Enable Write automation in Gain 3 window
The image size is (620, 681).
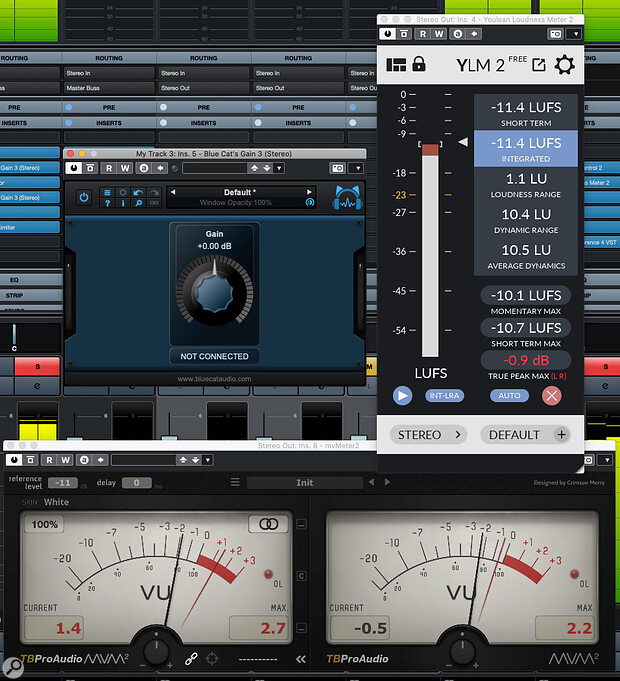[125, 168]
